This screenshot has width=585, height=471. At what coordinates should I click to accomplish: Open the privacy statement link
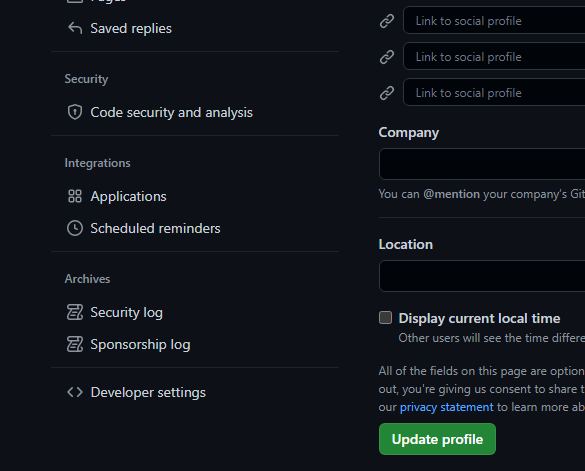[x=447, y=407]
